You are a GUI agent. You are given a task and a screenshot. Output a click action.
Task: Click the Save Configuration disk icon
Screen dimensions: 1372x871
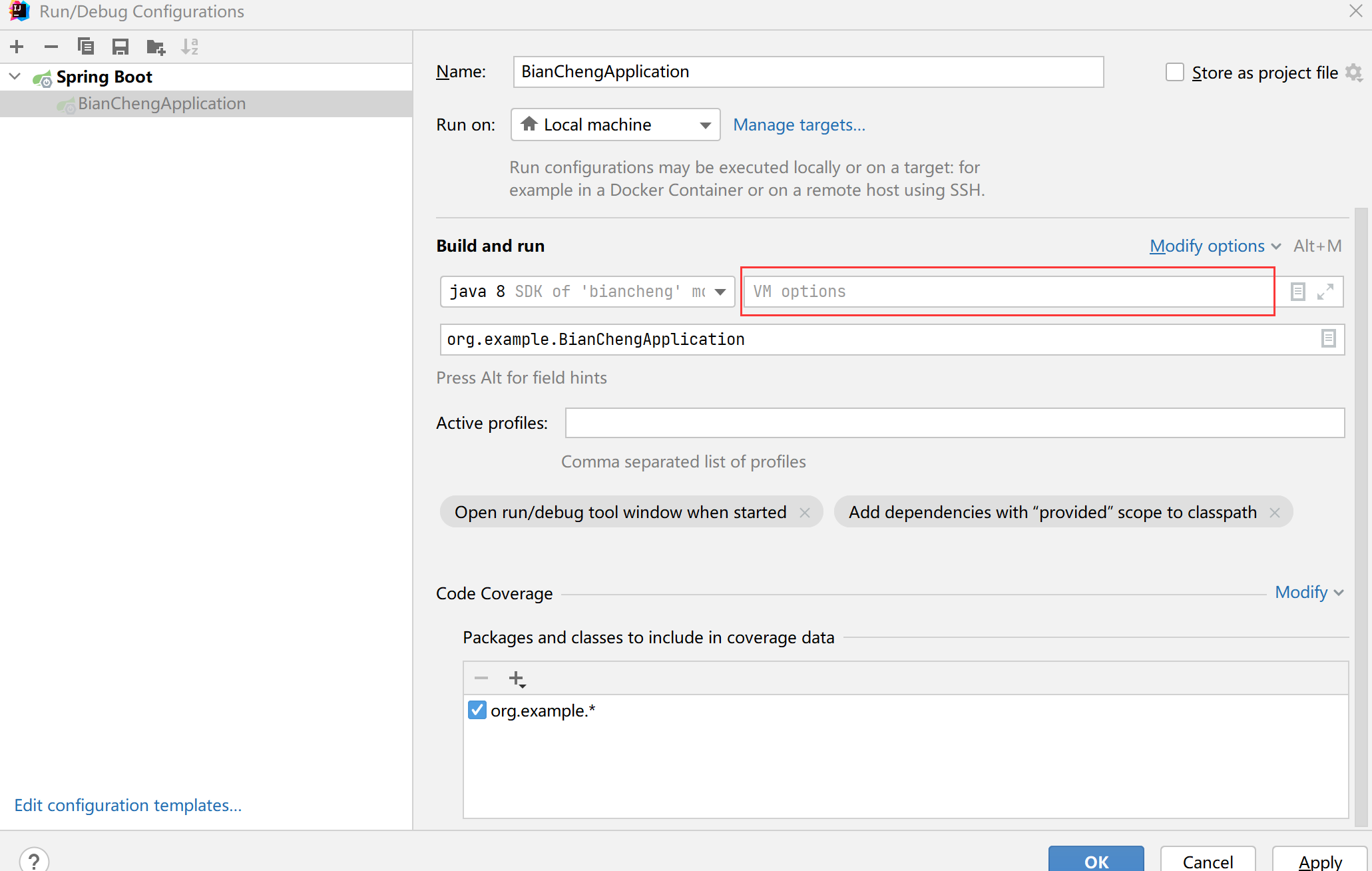click(x=120, y=47)
